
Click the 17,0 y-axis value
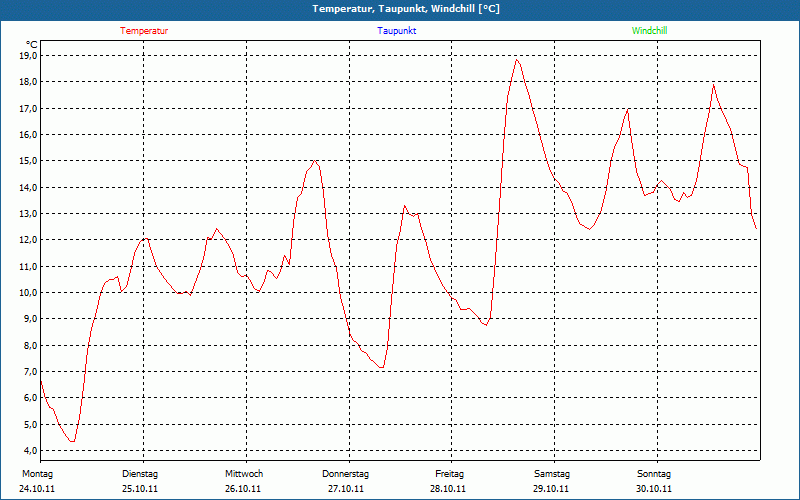pos(29,108)
